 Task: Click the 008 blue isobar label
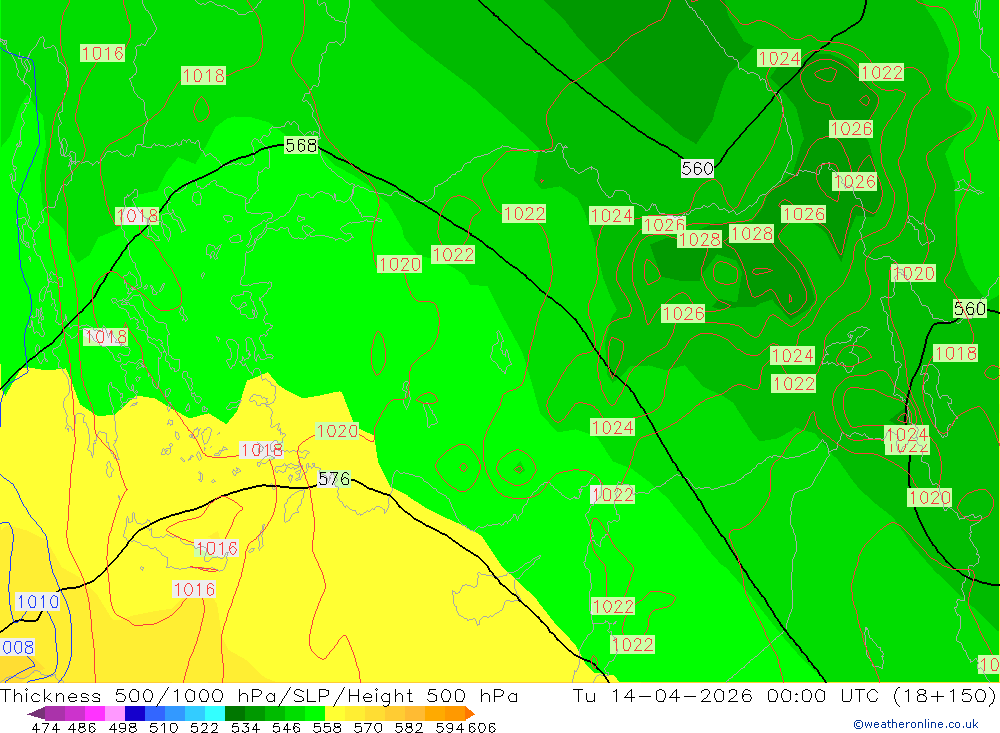(17, 648)
